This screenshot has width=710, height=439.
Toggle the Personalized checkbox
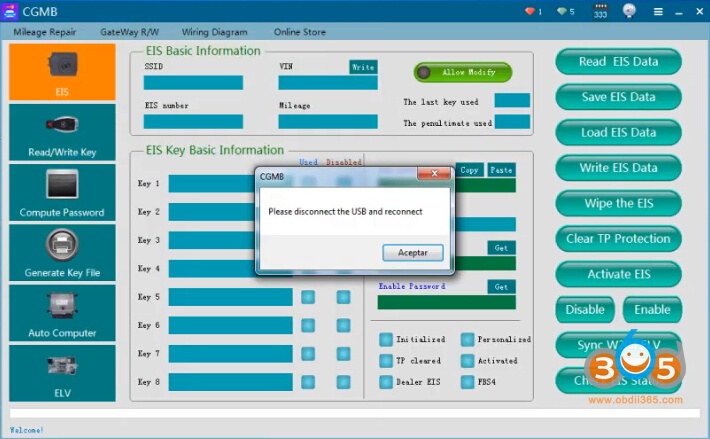[467, 339]
